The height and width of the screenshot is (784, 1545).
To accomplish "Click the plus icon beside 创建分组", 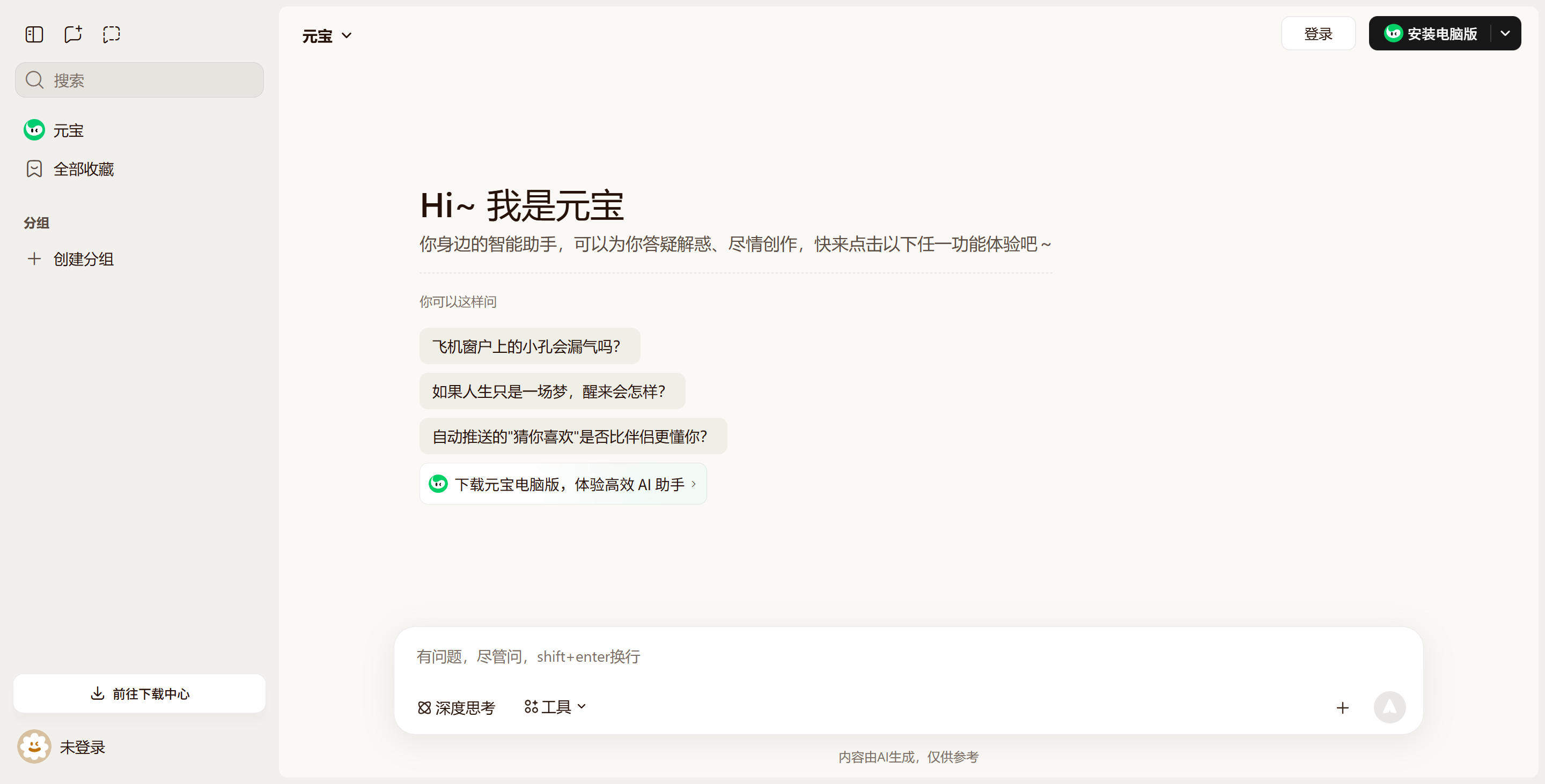I will click(x=34, y=259).
